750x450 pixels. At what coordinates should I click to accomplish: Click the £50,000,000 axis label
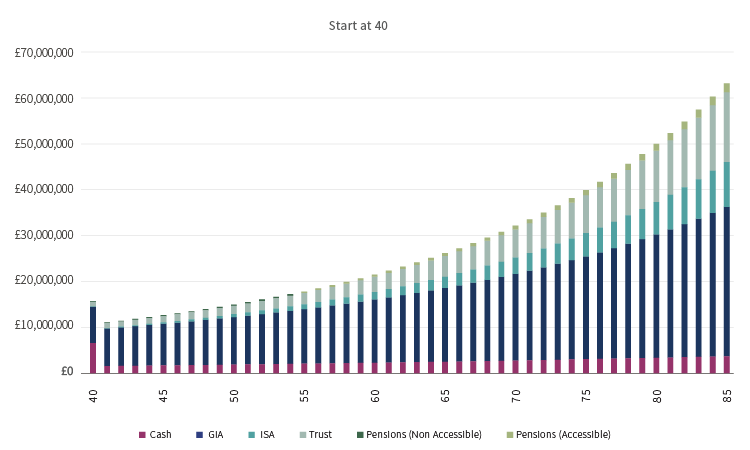pos(44,144)
